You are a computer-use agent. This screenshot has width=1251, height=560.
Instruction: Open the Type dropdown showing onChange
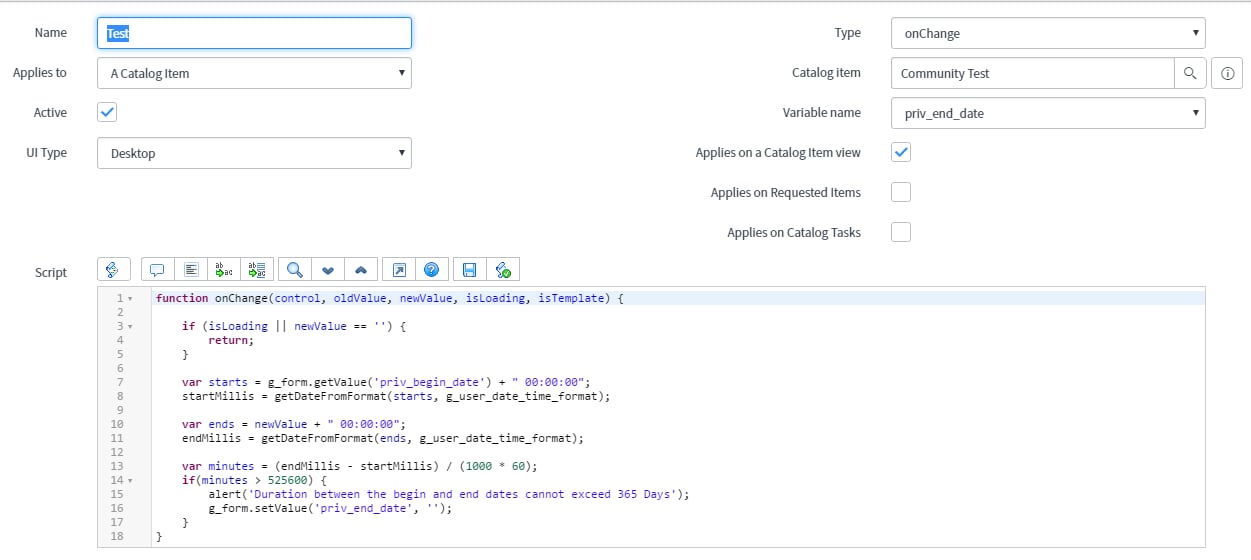(1048, 33)
